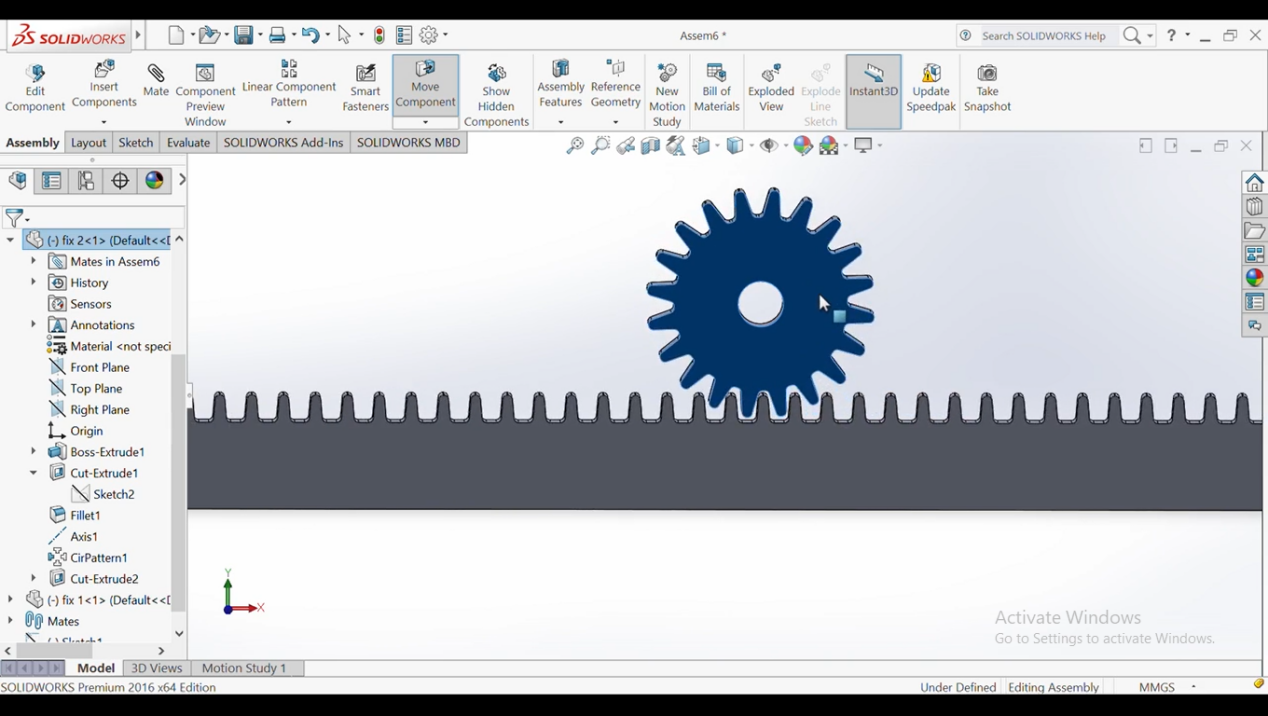Click Update Speedpak

tap(931, 89)
